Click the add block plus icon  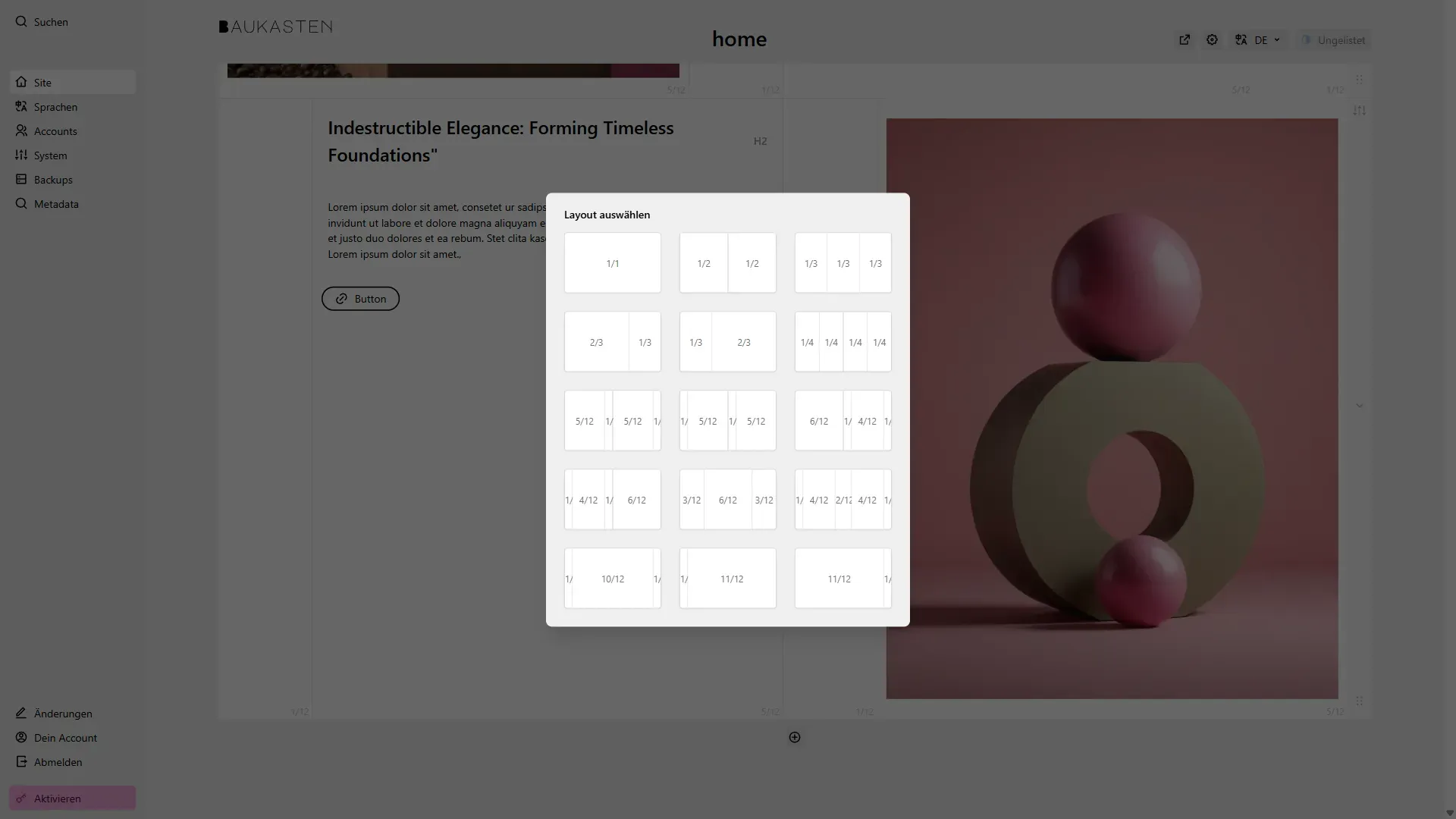795,737
